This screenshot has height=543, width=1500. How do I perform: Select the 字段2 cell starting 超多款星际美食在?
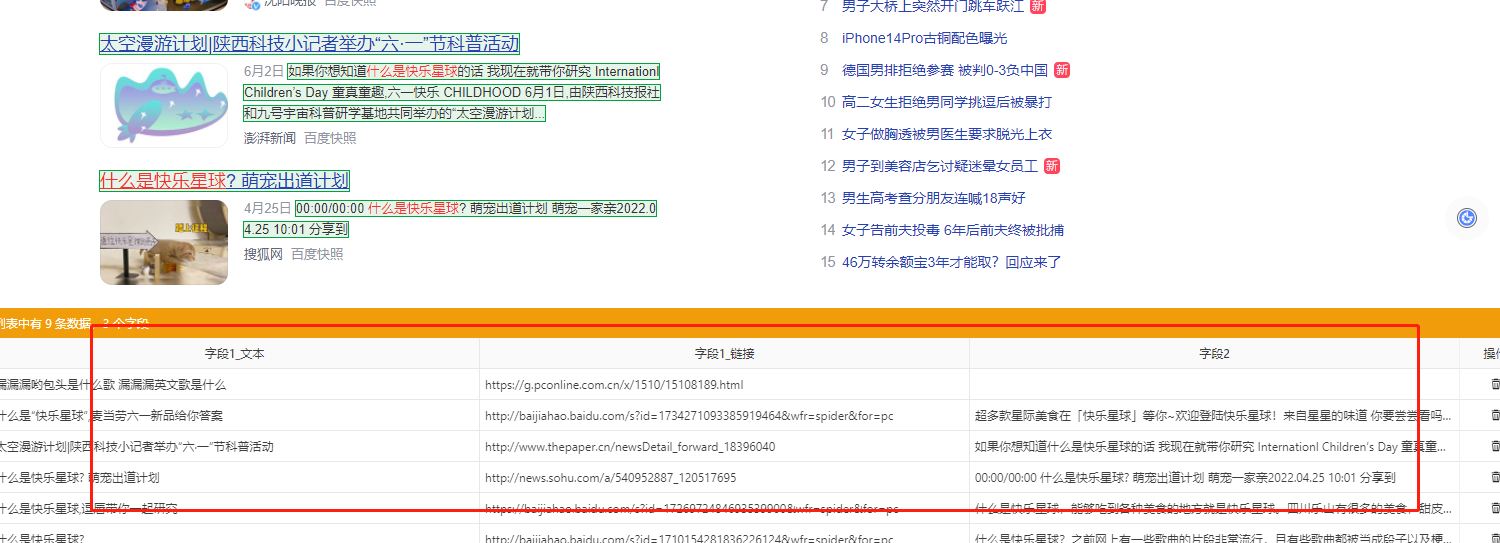pyautogui.click(x=1214, y=415)
